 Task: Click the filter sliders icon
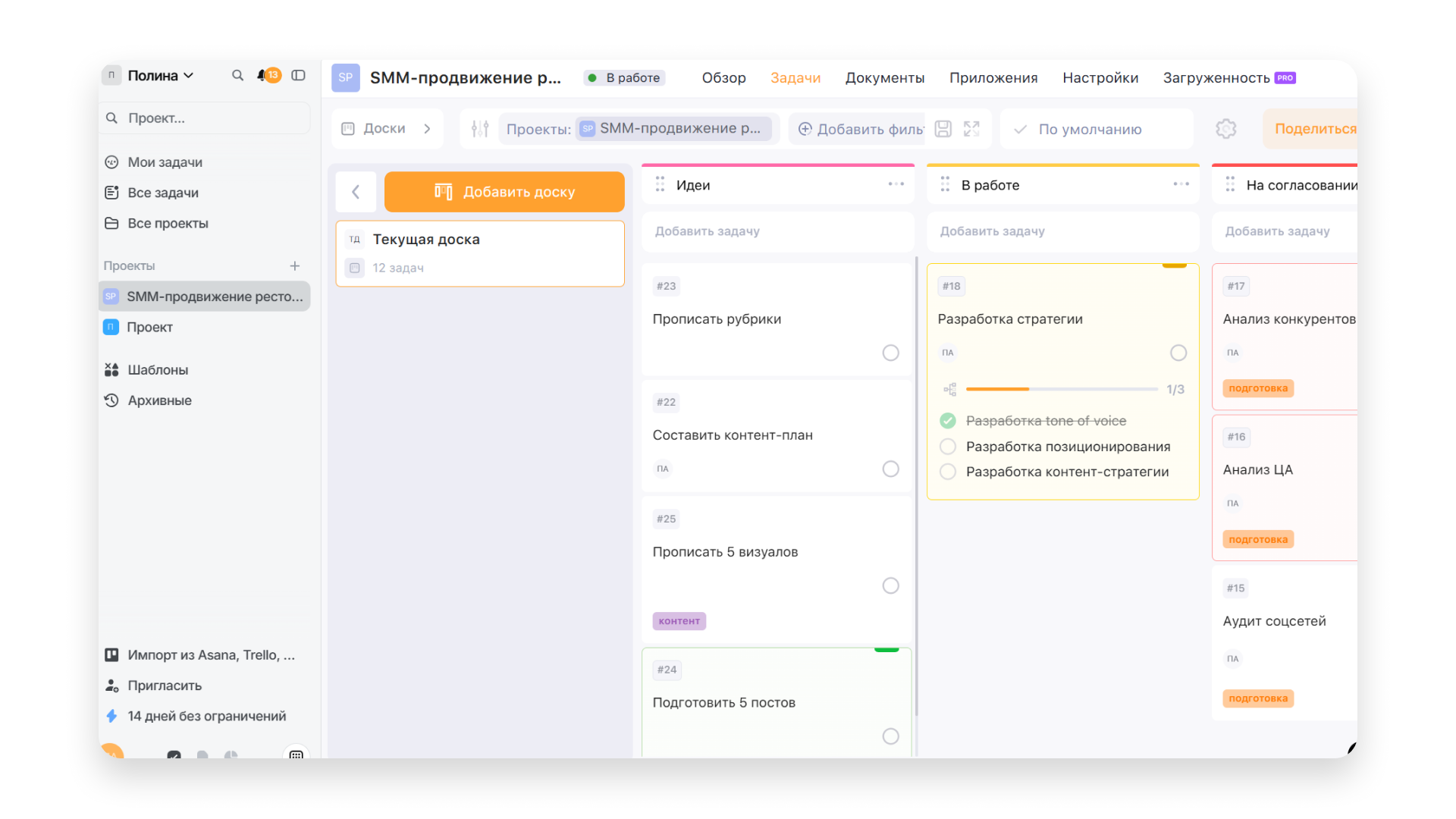(x=480, y=129)
